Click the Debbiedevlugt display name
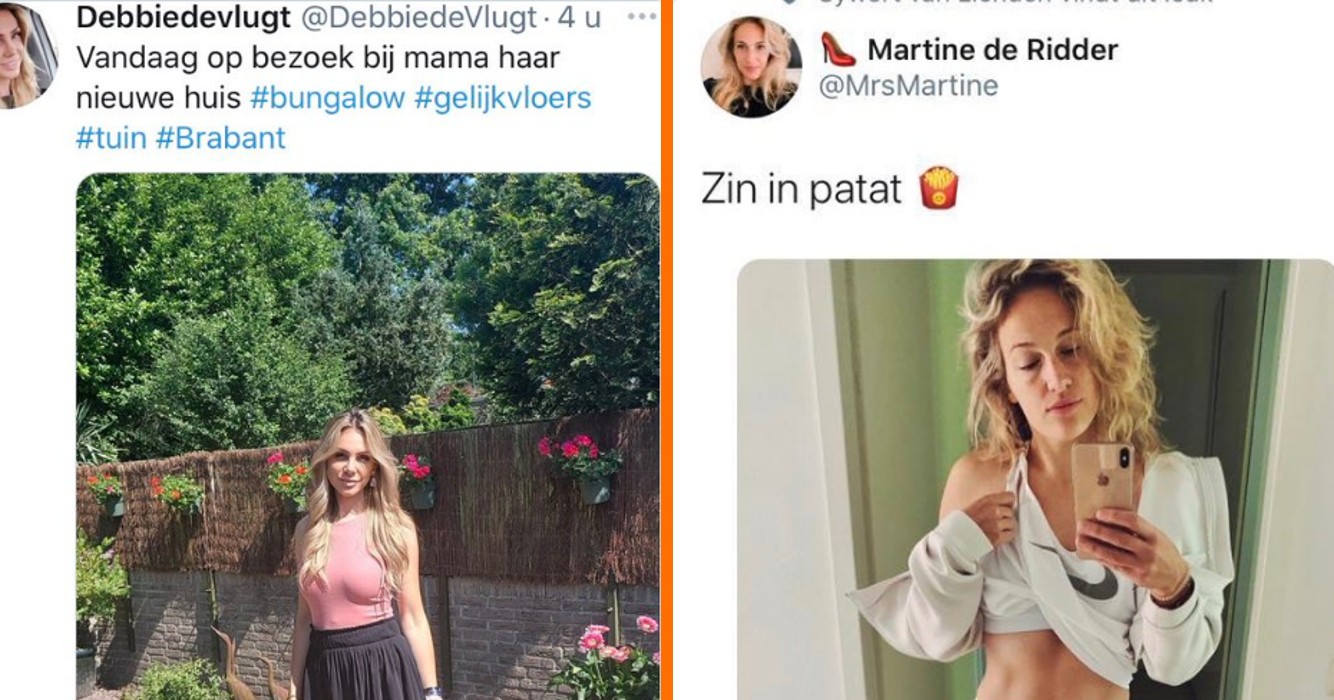This screenshot has width=1334, height=700. [x=184, y=17]
